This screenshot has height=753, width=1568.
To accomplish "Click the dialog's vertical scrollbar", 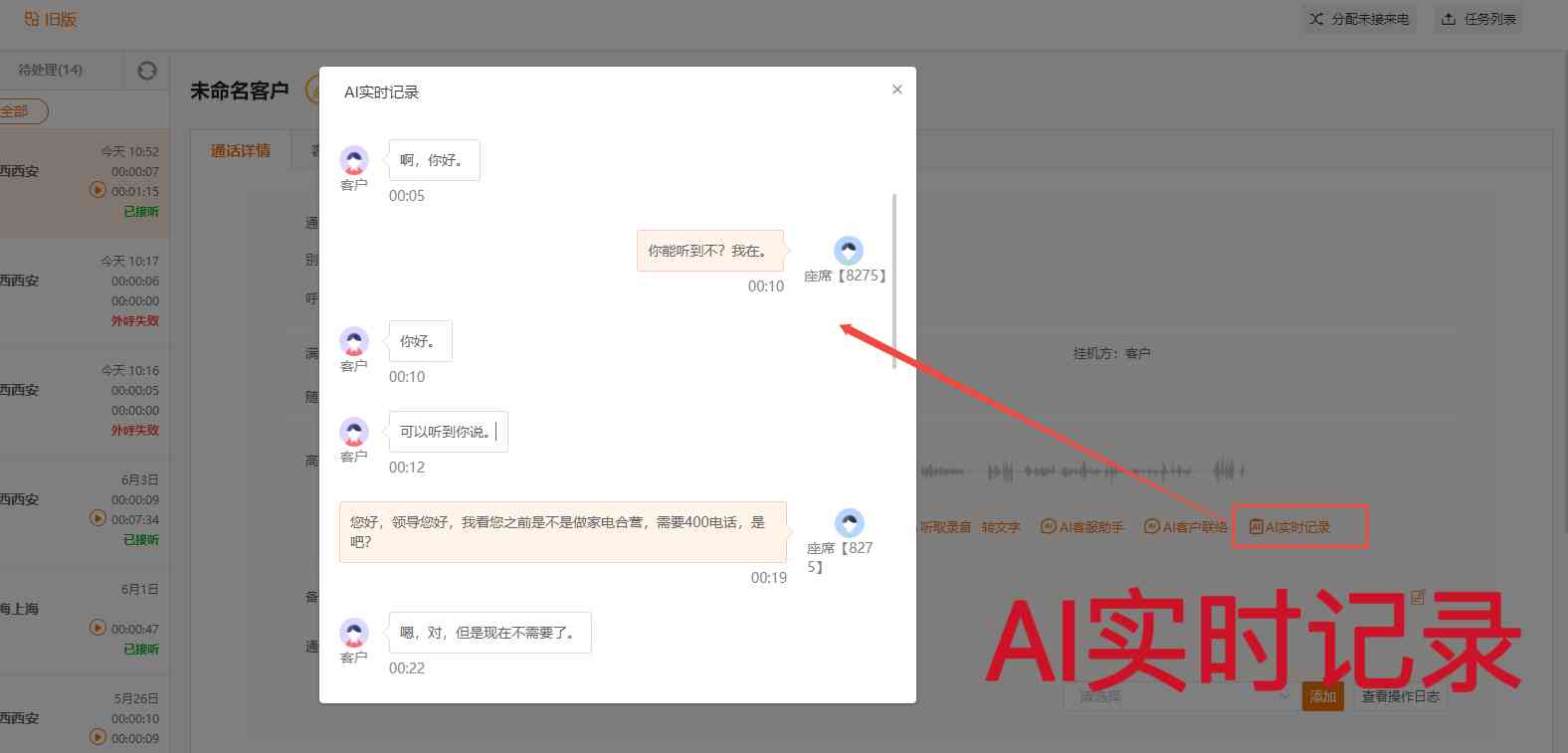I will (894, 282).
